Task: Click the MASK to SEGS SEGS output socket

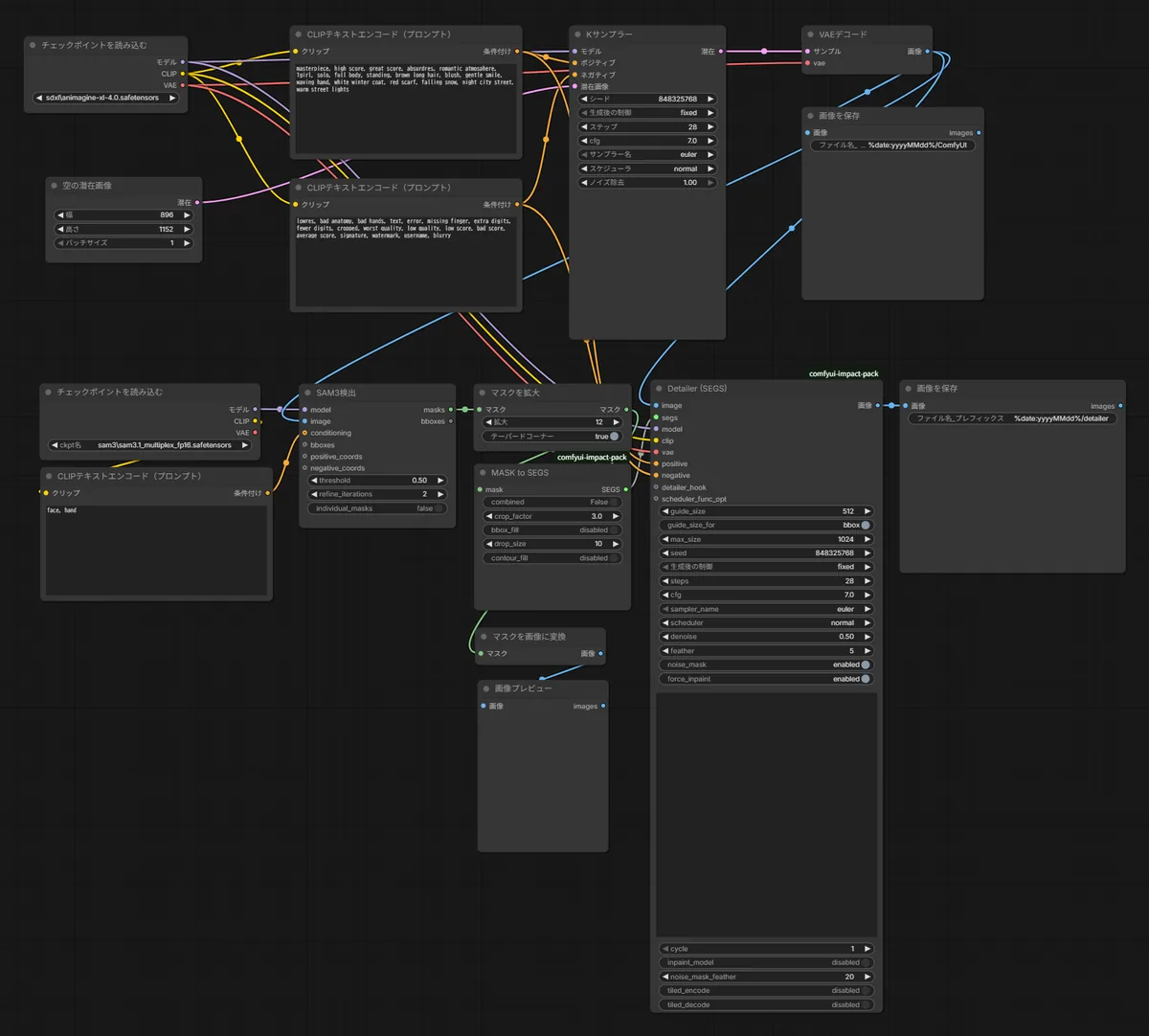Action: coord(626,489)
